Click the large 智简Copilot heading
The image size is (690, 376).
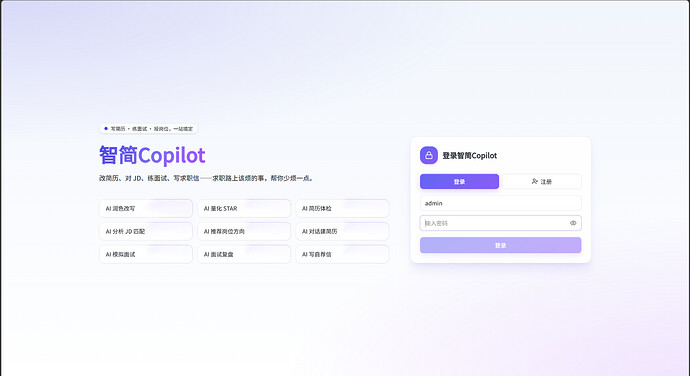(152, 155)
